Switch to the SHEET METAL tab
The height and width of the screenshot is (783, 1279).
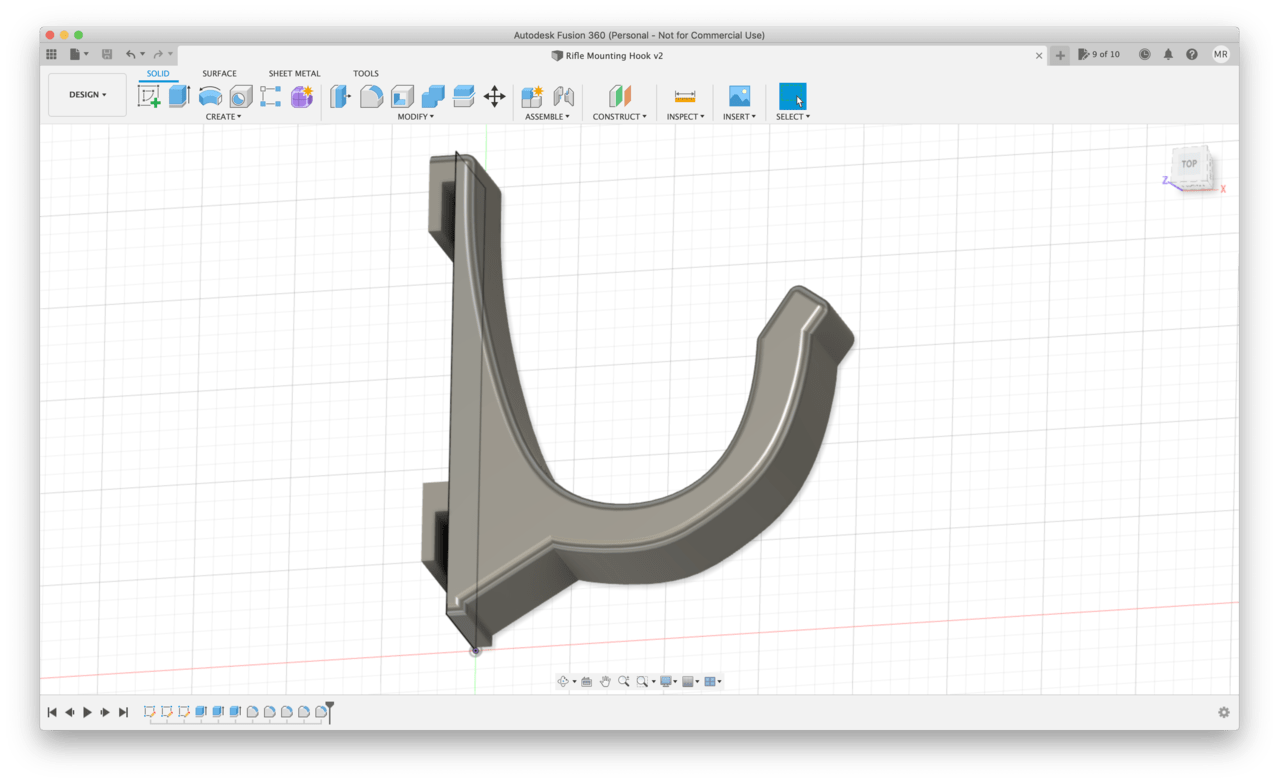point(294,74)
